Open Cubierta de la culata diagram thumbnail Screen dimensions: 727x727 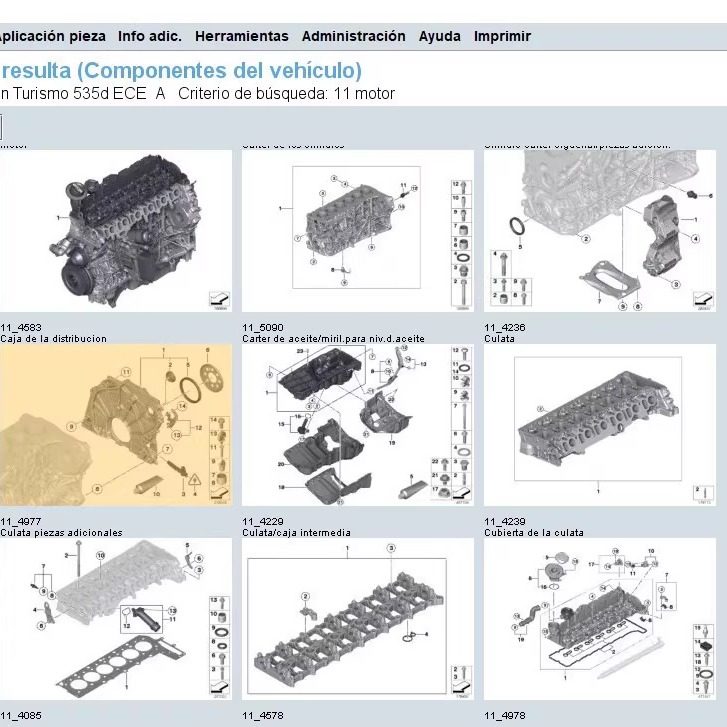pyautogui.click(x=600, y=619)
